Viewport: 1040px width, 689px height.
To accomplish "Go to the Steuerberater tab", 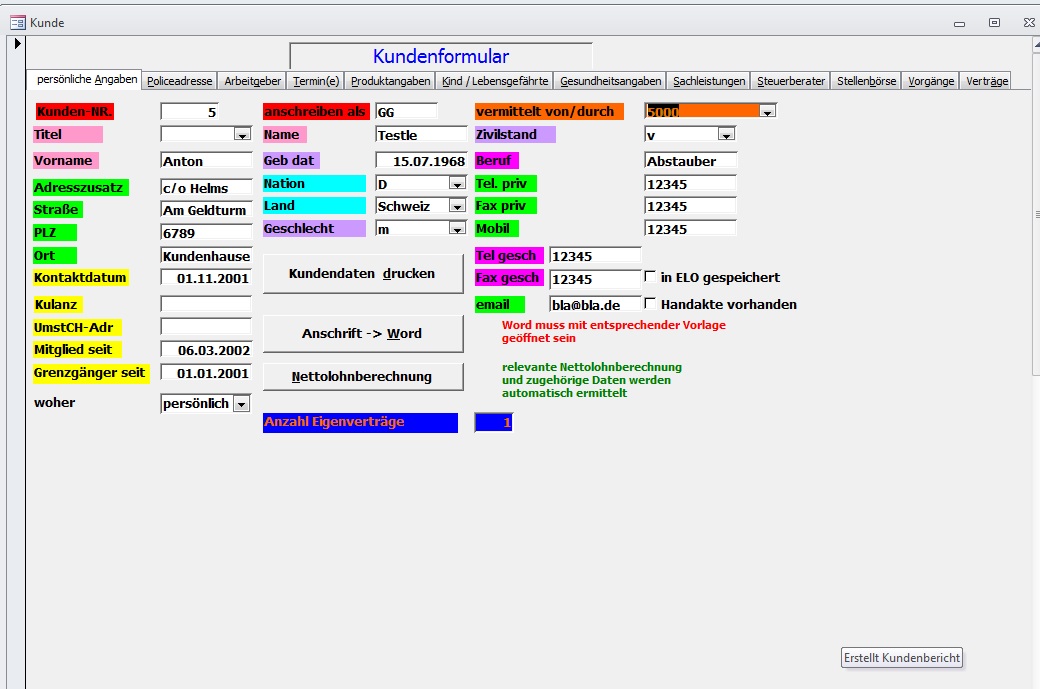I will [791, 81].
